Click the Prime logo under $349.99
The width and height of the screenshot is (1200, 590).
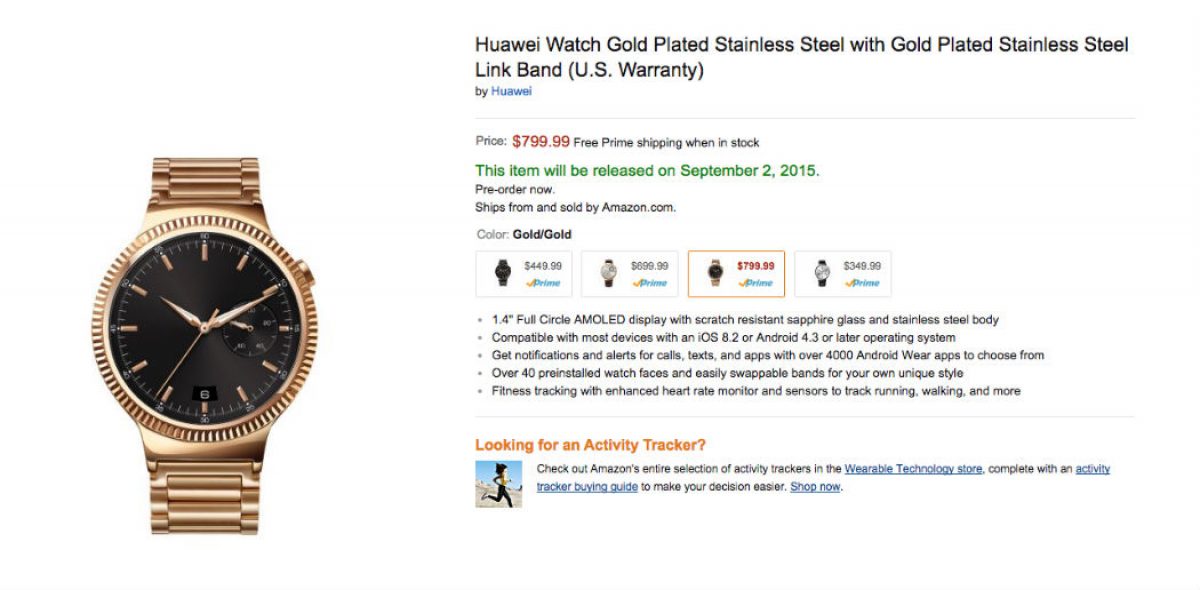pos(862,283)
